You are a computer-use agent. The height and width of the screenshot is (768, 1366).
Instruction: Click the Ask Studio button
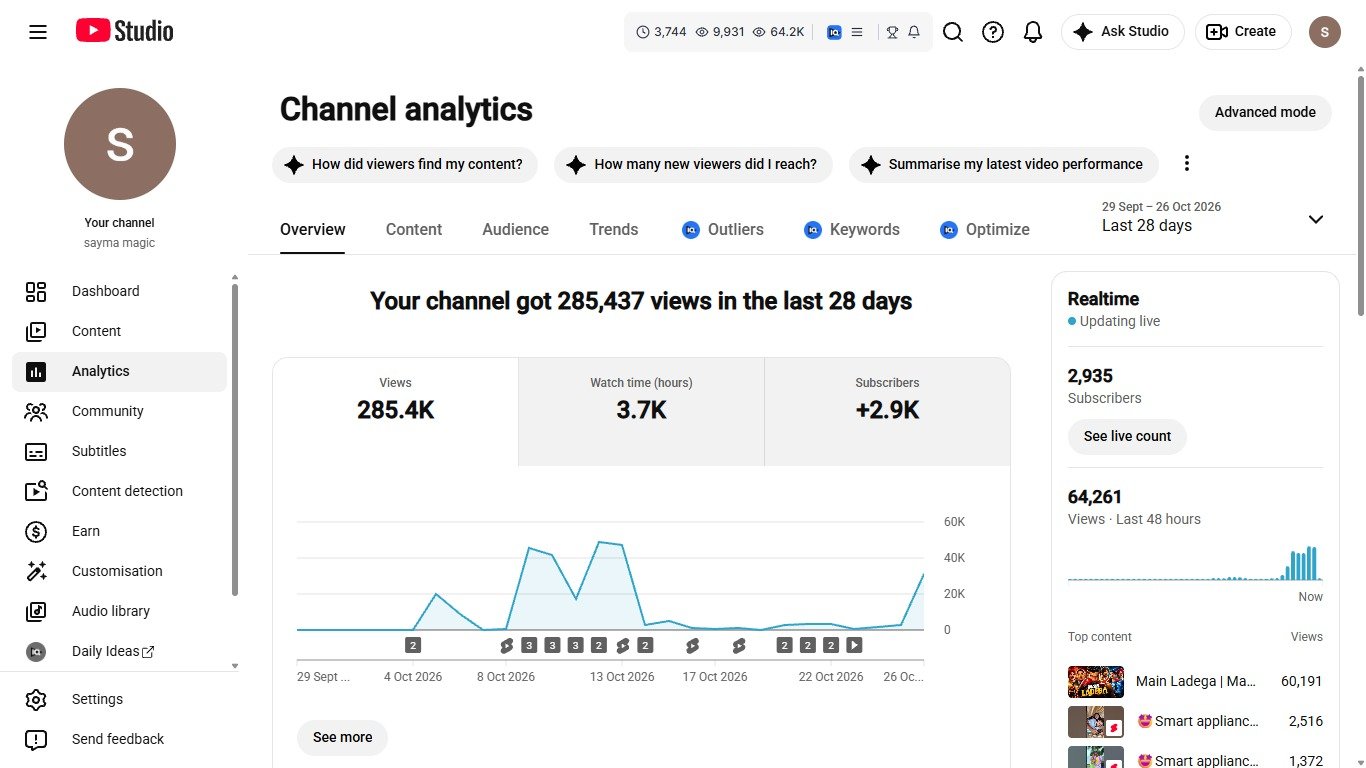click(1122, 32)
